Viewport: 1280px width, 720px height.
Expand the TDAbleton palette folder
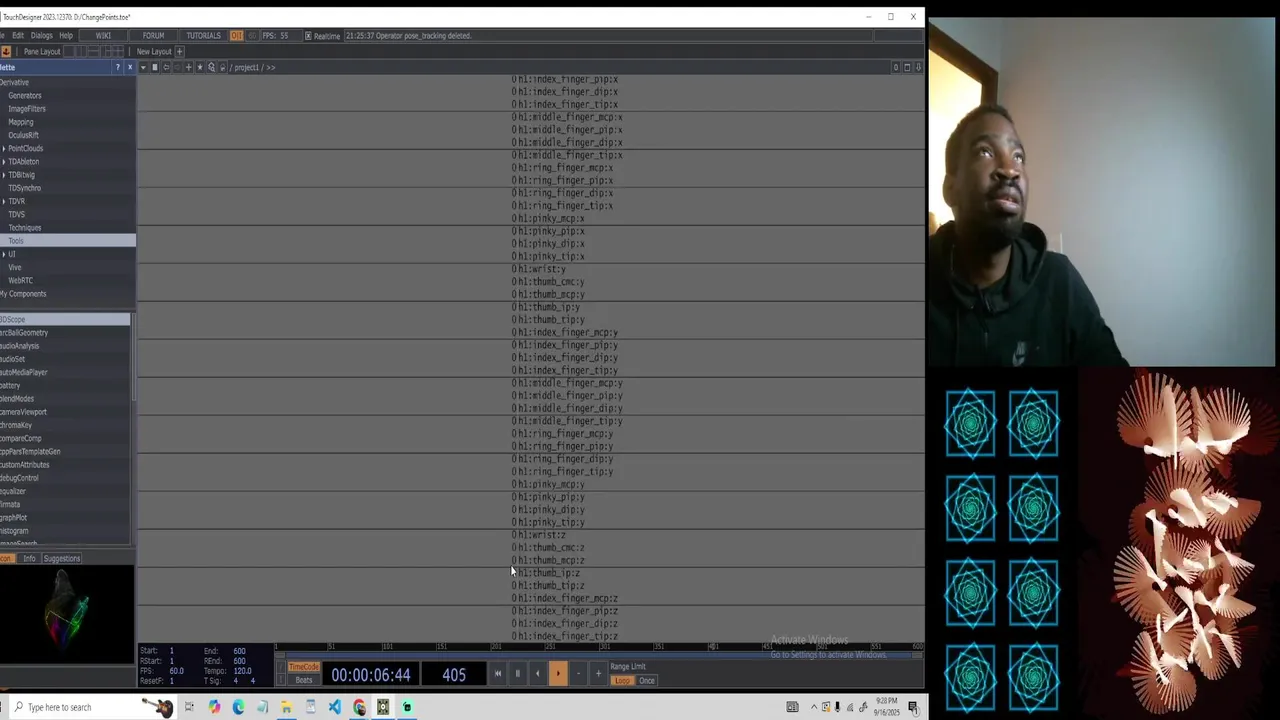[x=4, y=161]
